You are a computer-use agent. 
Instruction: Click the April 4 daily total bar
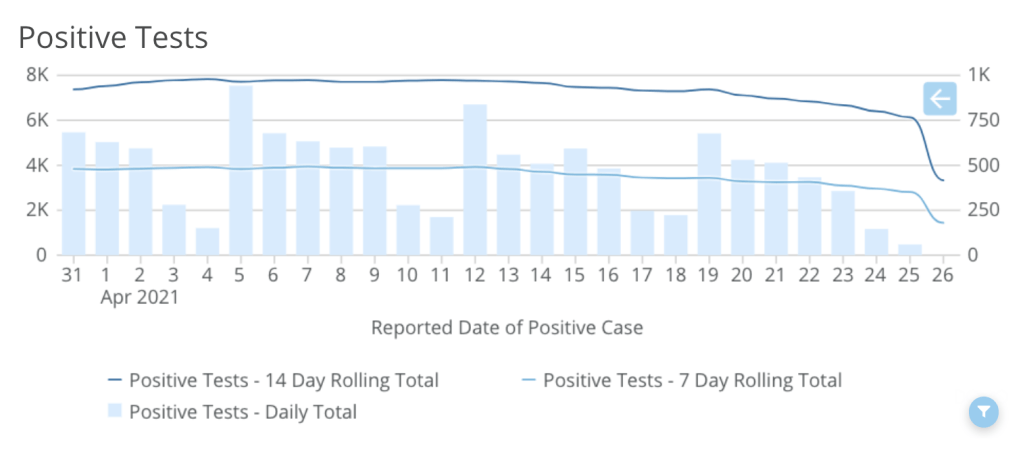[x=207, y=241]
